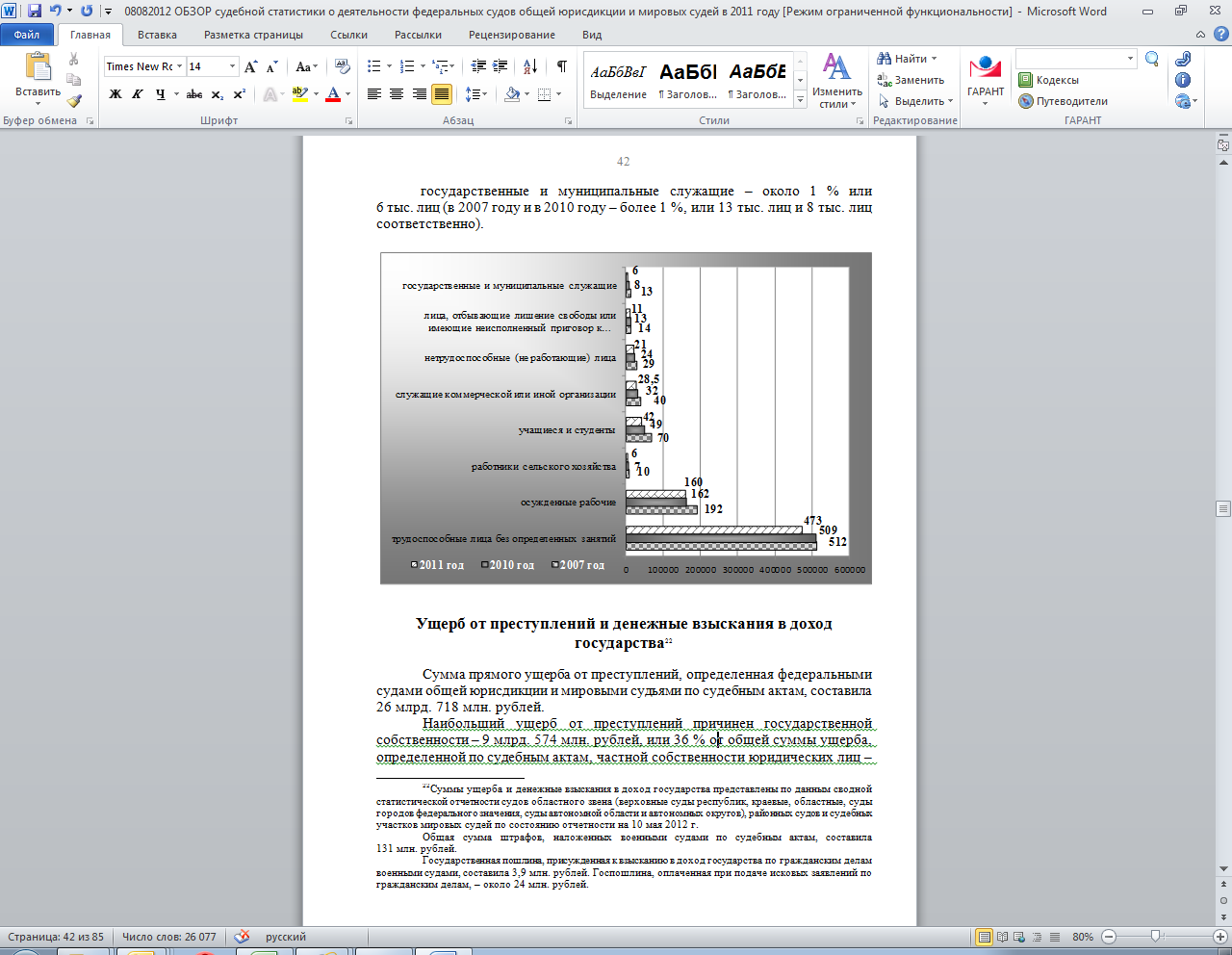This screenshot has height=955, width=1232.
Task: Collapse the ribbon with the caret icon
Action: [x=1200, y=35]
